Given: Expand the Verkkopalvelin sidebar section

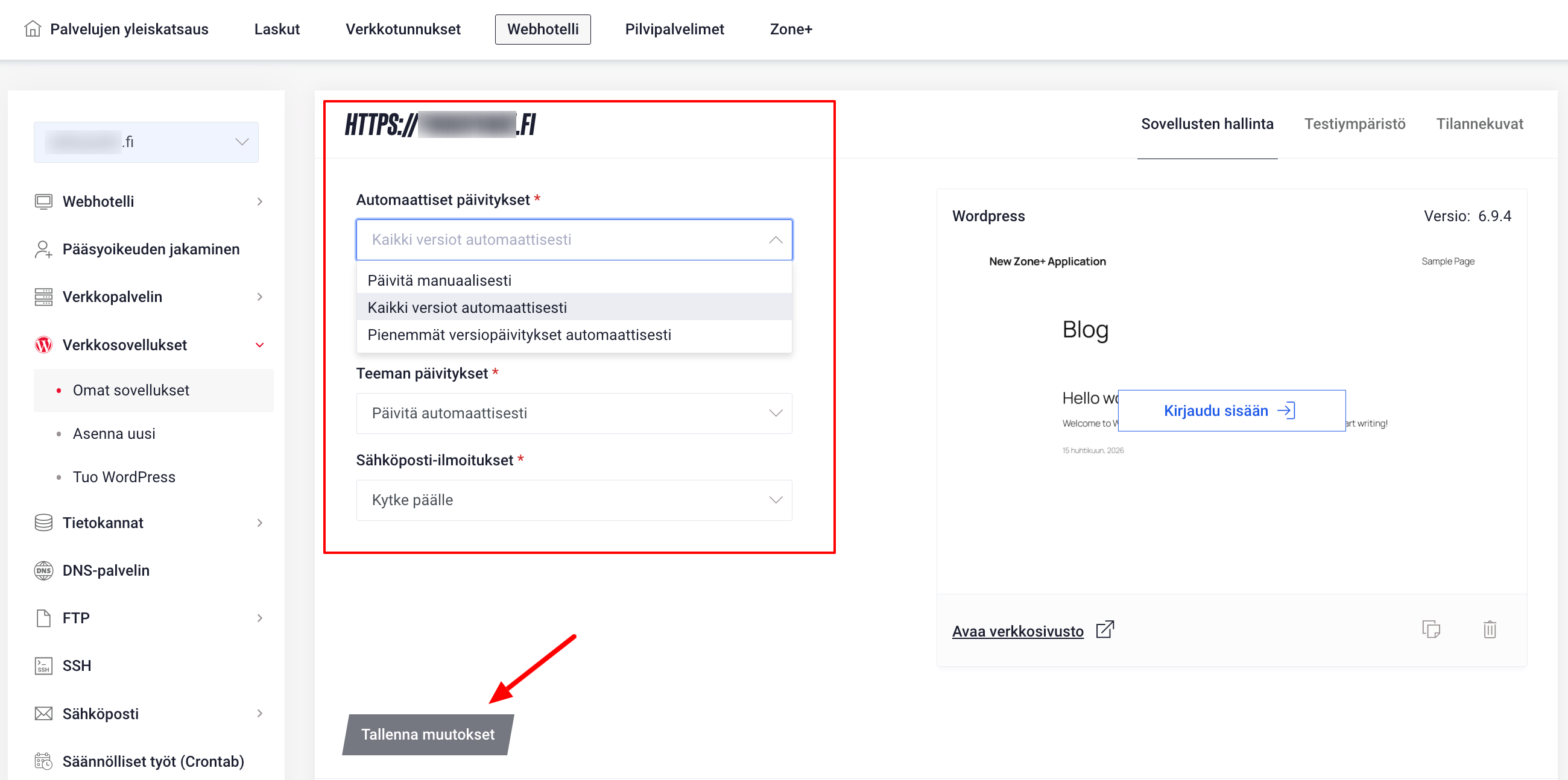Looking at the screenshot, I should point(150,297).
